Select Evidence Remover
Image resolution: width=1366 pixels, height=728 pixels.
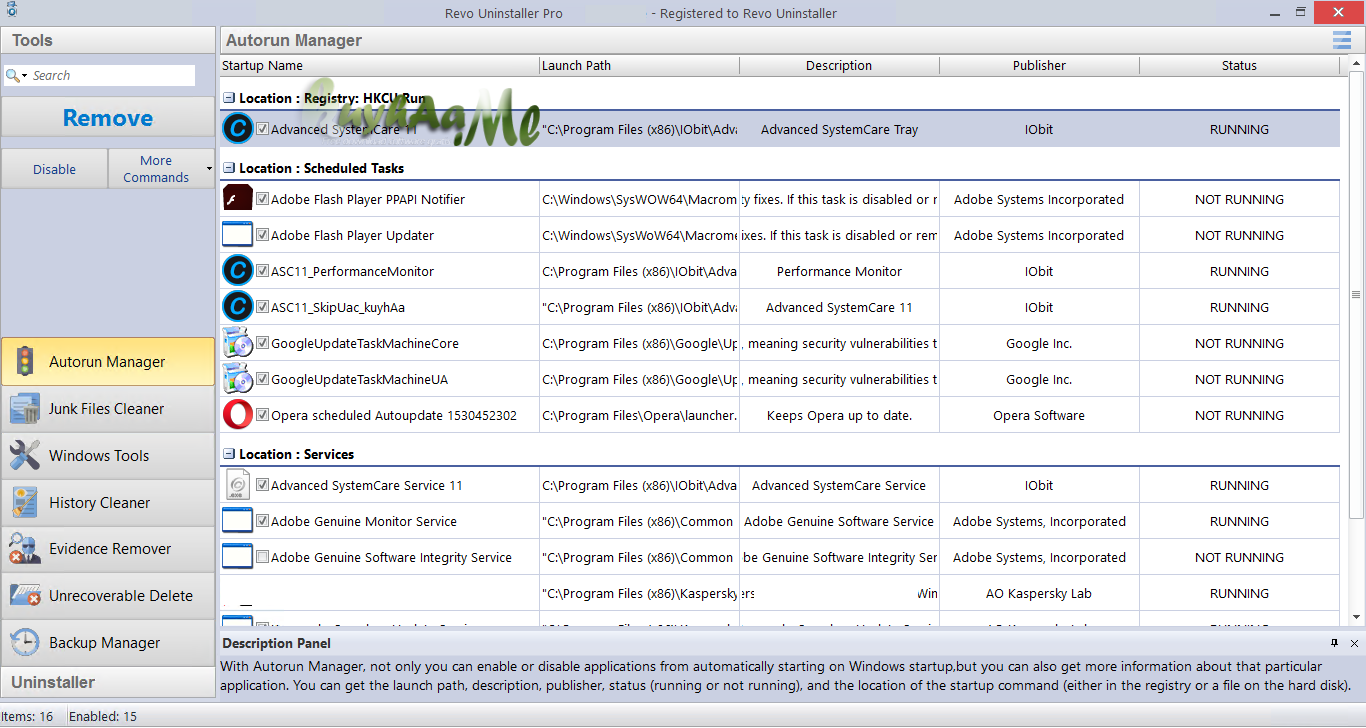coord(108,549)
